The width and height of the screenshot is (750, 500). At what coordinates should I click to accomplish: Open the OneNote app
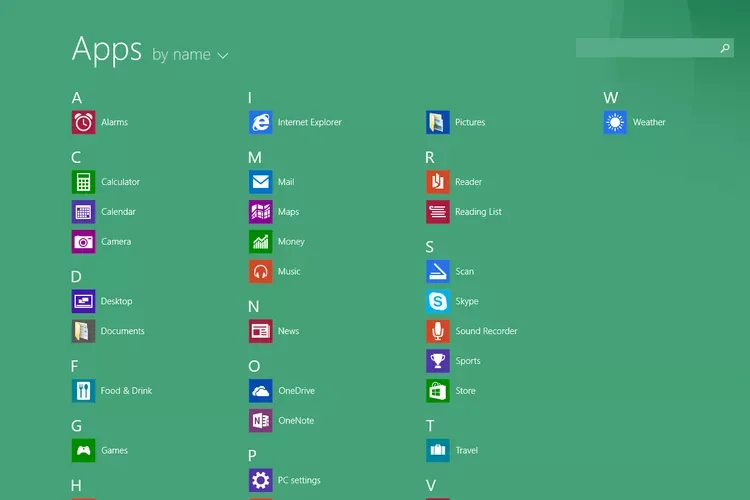pos(261,421)
